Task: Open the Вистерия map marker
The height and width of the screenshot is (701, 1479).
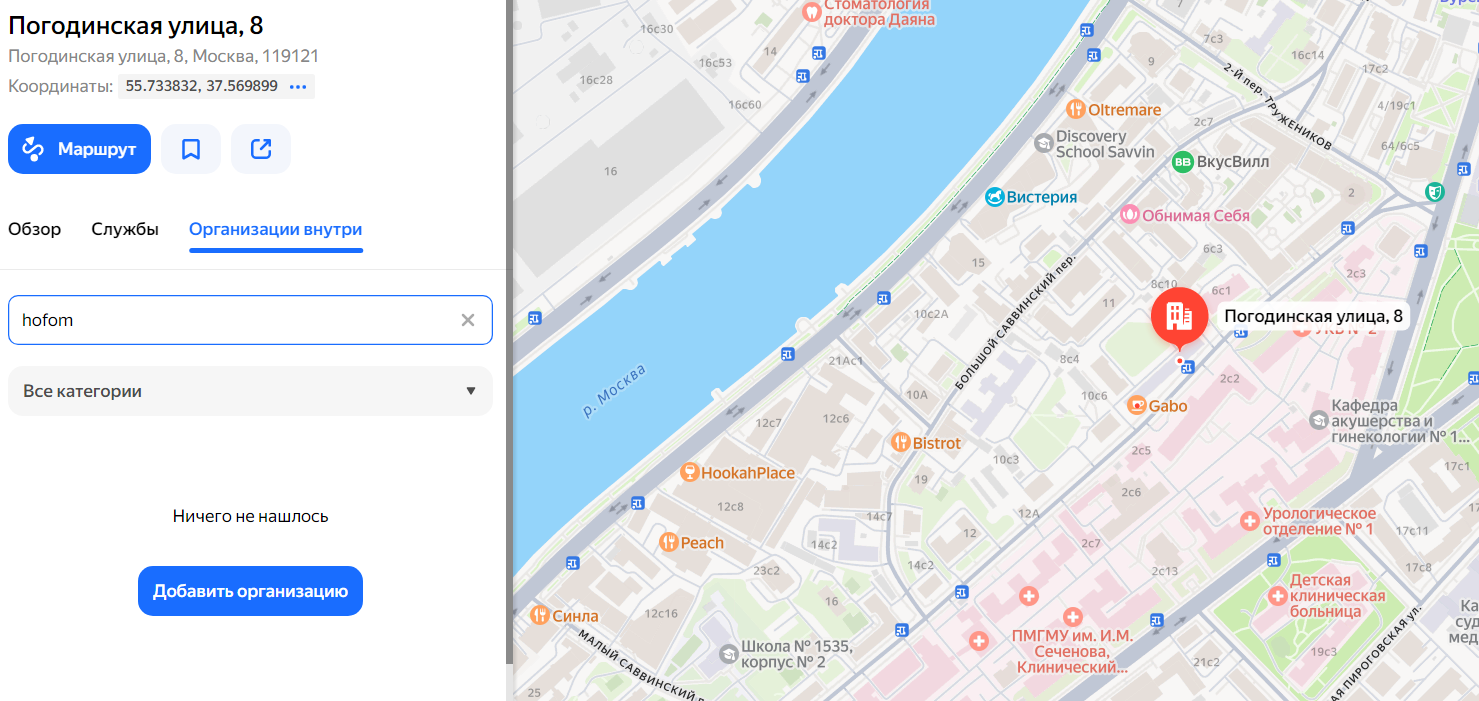Action: 994,196
